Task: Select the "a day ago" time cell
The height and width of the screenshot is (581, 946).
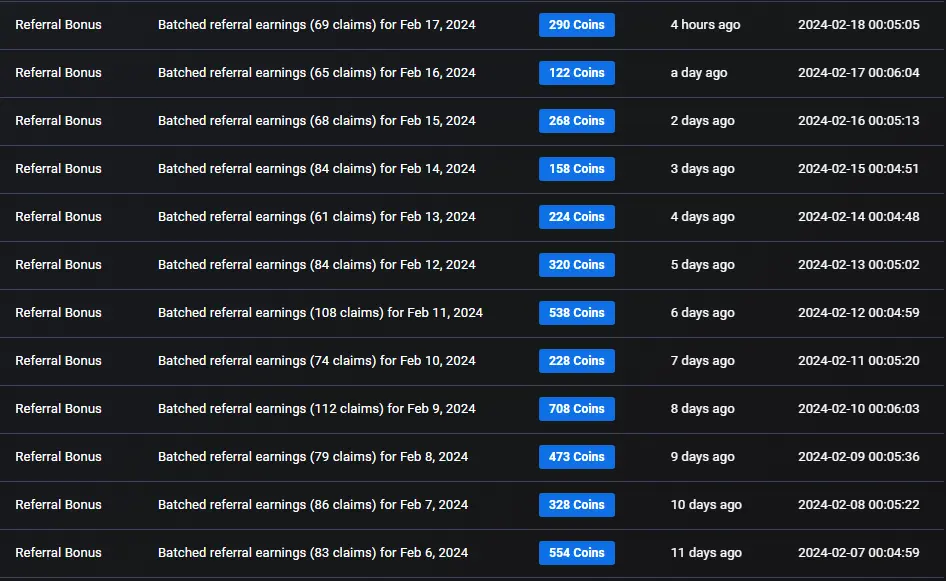Action: tap(699, 73)
